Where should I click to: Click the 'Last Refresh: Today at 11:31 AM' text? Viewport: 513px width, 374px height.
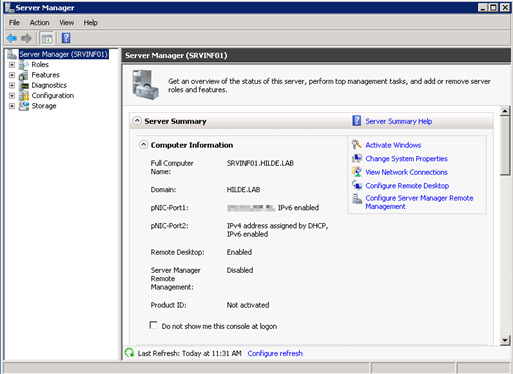pos(189,353)
